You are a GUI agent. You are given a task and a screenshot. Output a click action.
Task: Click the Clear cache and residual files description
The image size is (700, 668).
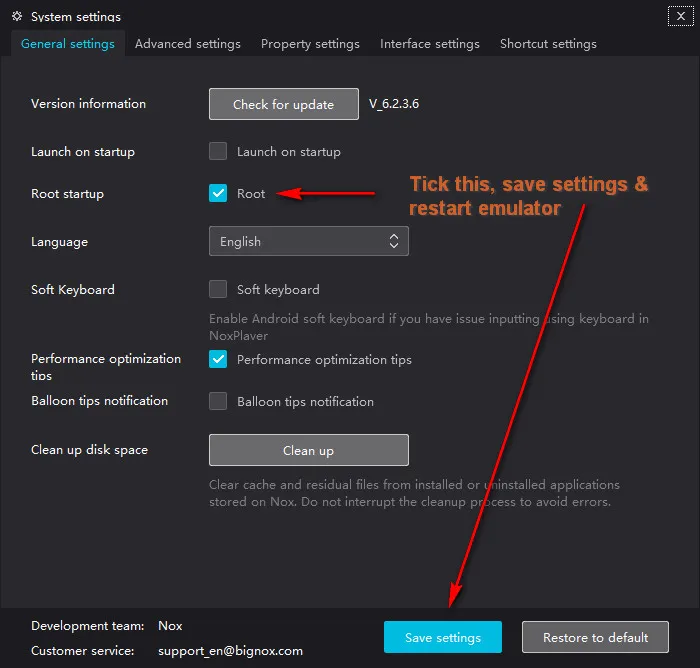point(414,493)
